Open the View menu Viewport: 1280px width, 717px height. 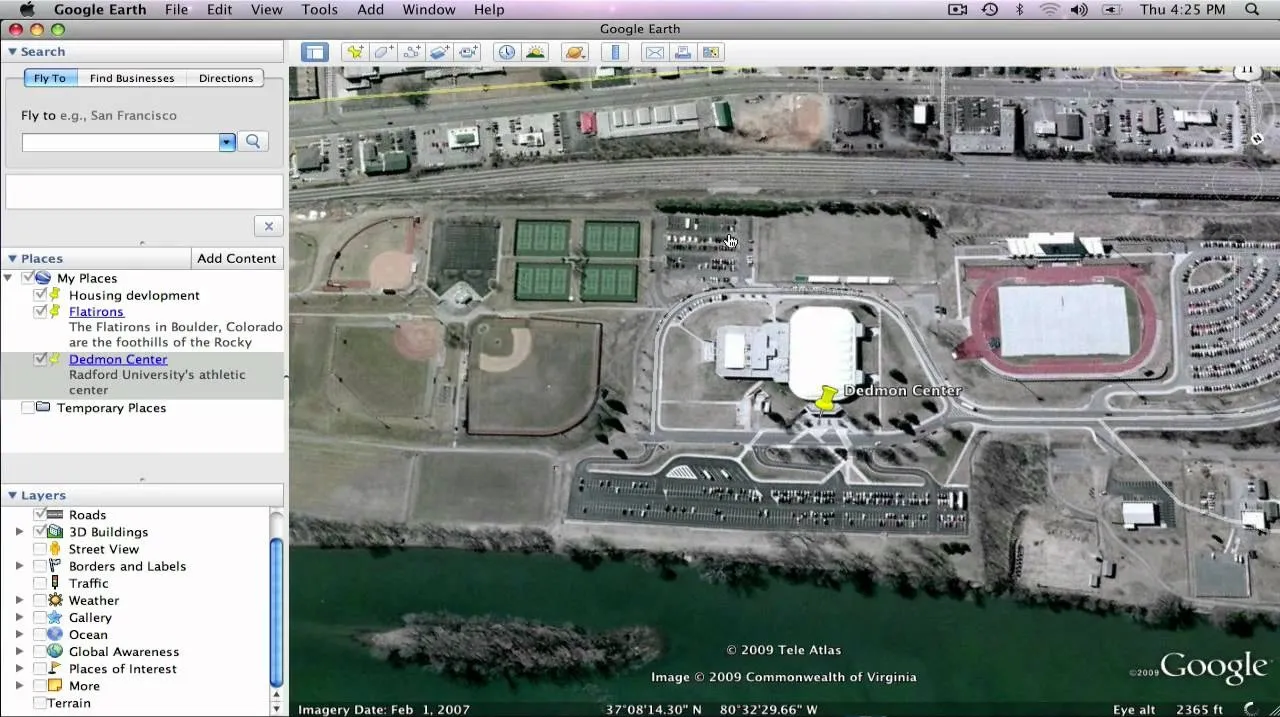coord(266,9)
